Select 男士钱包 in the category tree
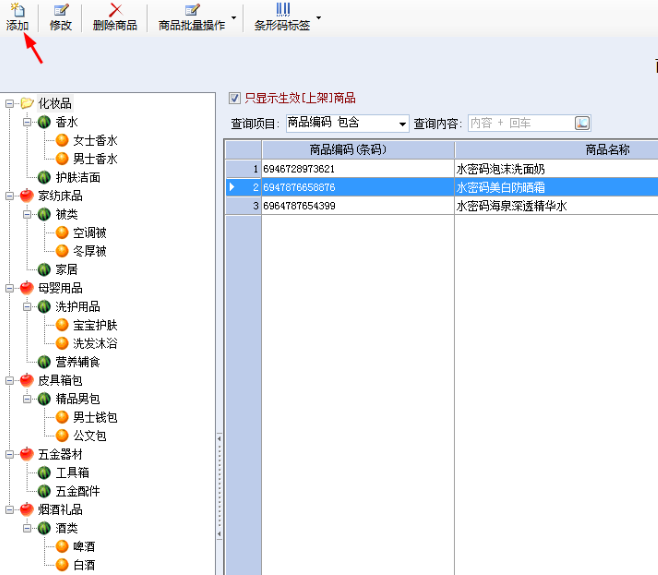This screenshot has height=575, width=658. pyautogui.click(x=95, y=417)
